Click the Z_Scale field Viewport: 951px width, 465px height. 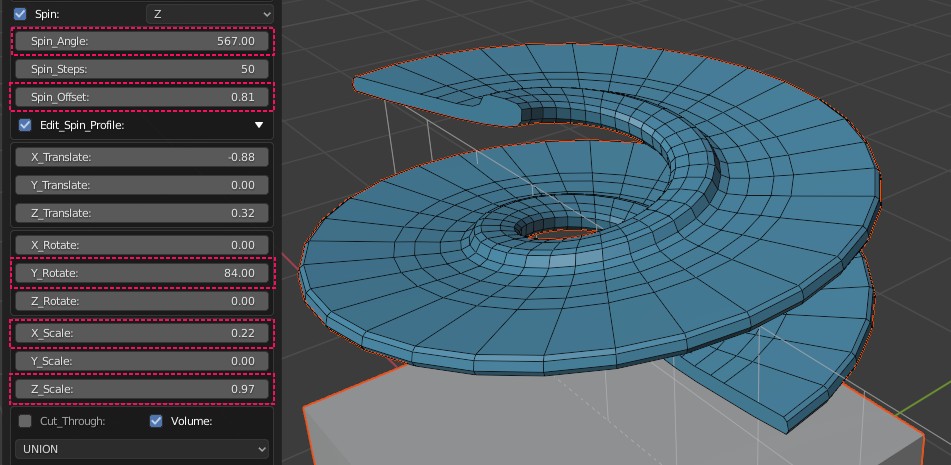point(141,389)
